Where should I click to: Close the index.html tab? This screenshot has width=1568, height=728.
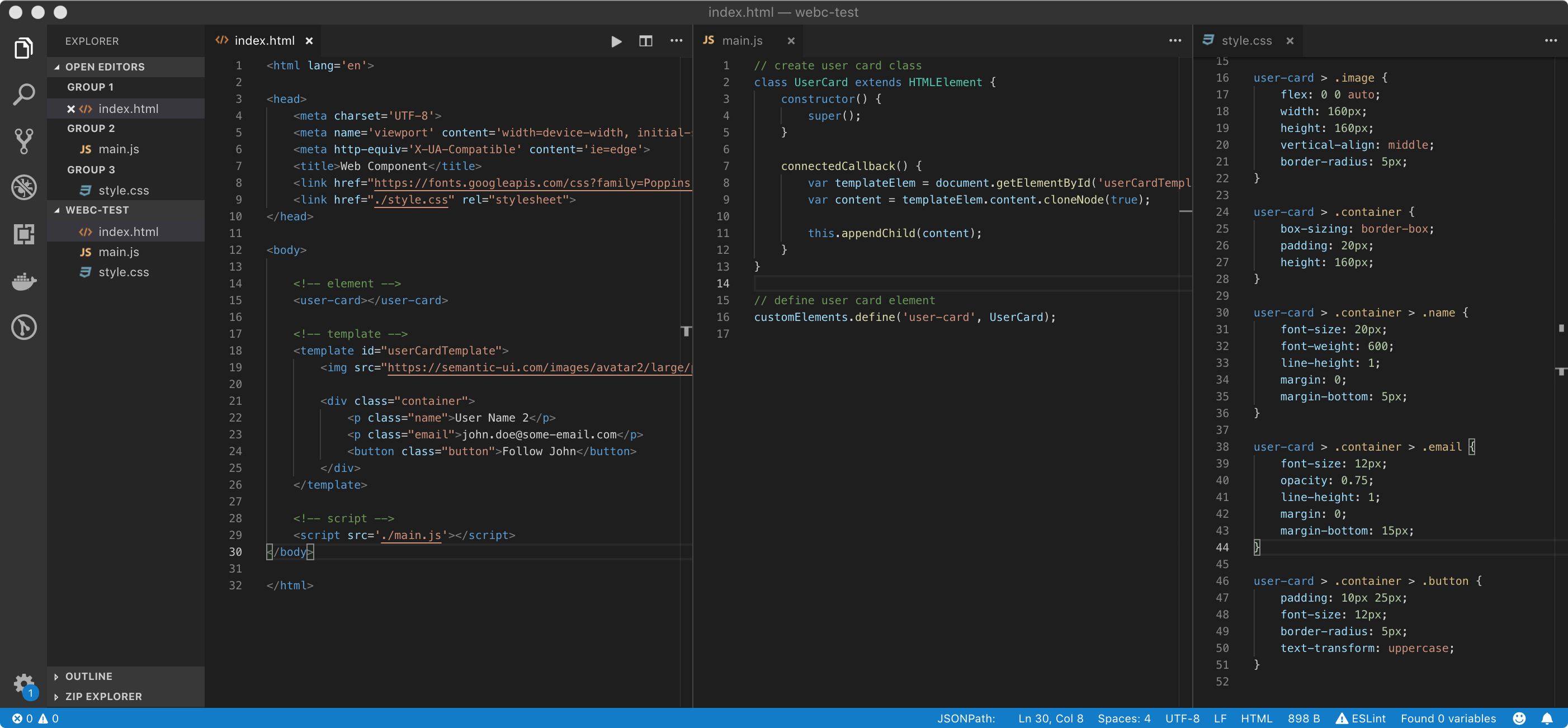tap(309, 41)
